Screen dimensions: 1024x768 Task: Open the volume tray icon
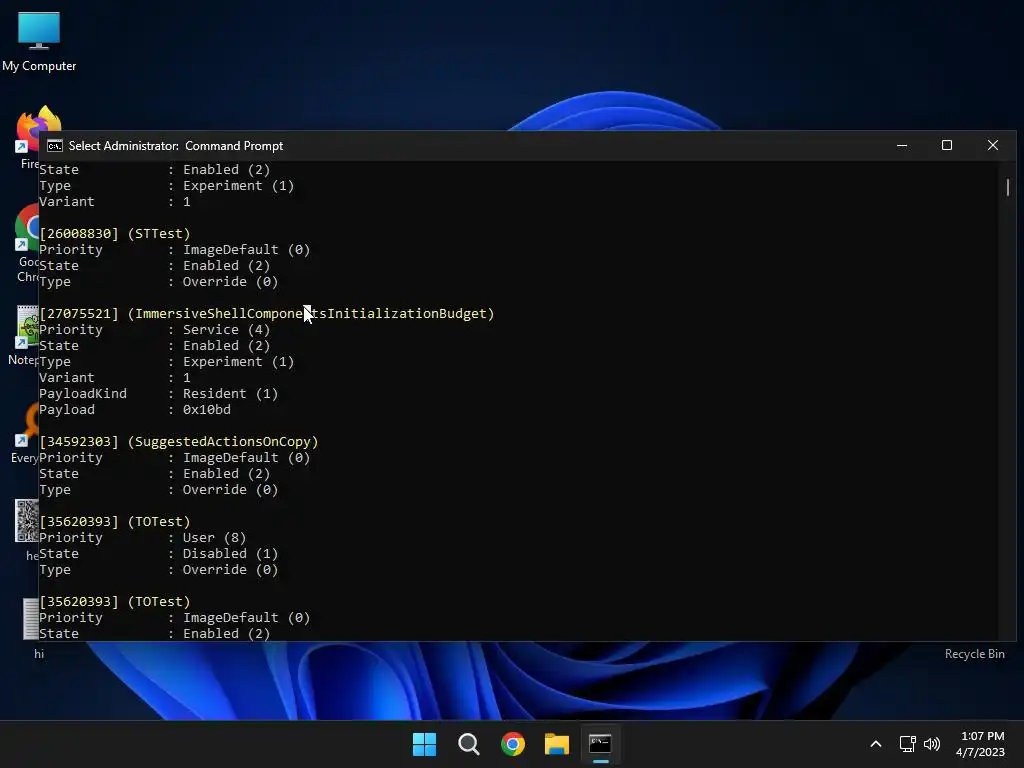coord(932,744)
